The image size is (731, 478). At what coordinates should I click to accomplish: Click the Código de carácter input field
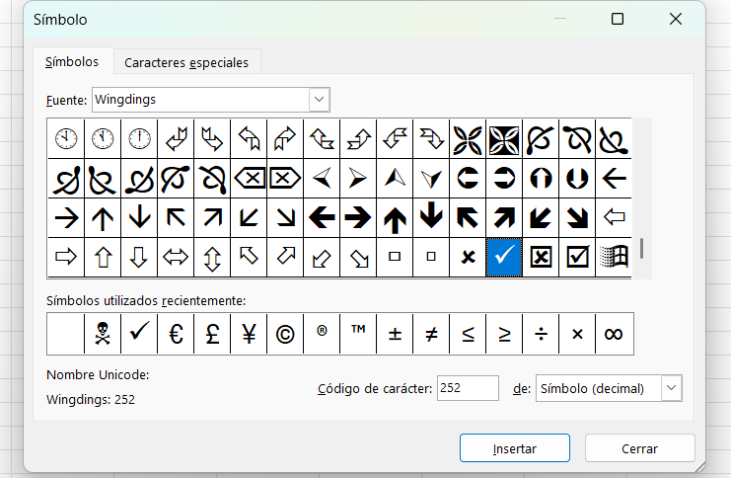[467, 388]
